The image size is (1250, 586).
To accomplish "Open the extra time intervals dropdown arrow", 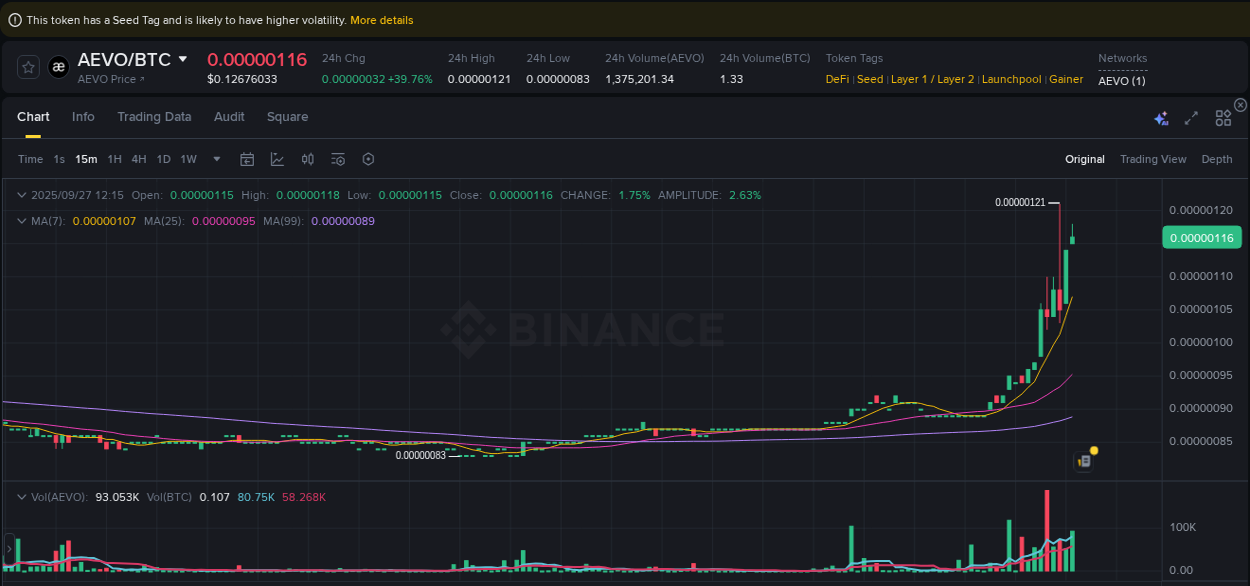I will point(216,159).
